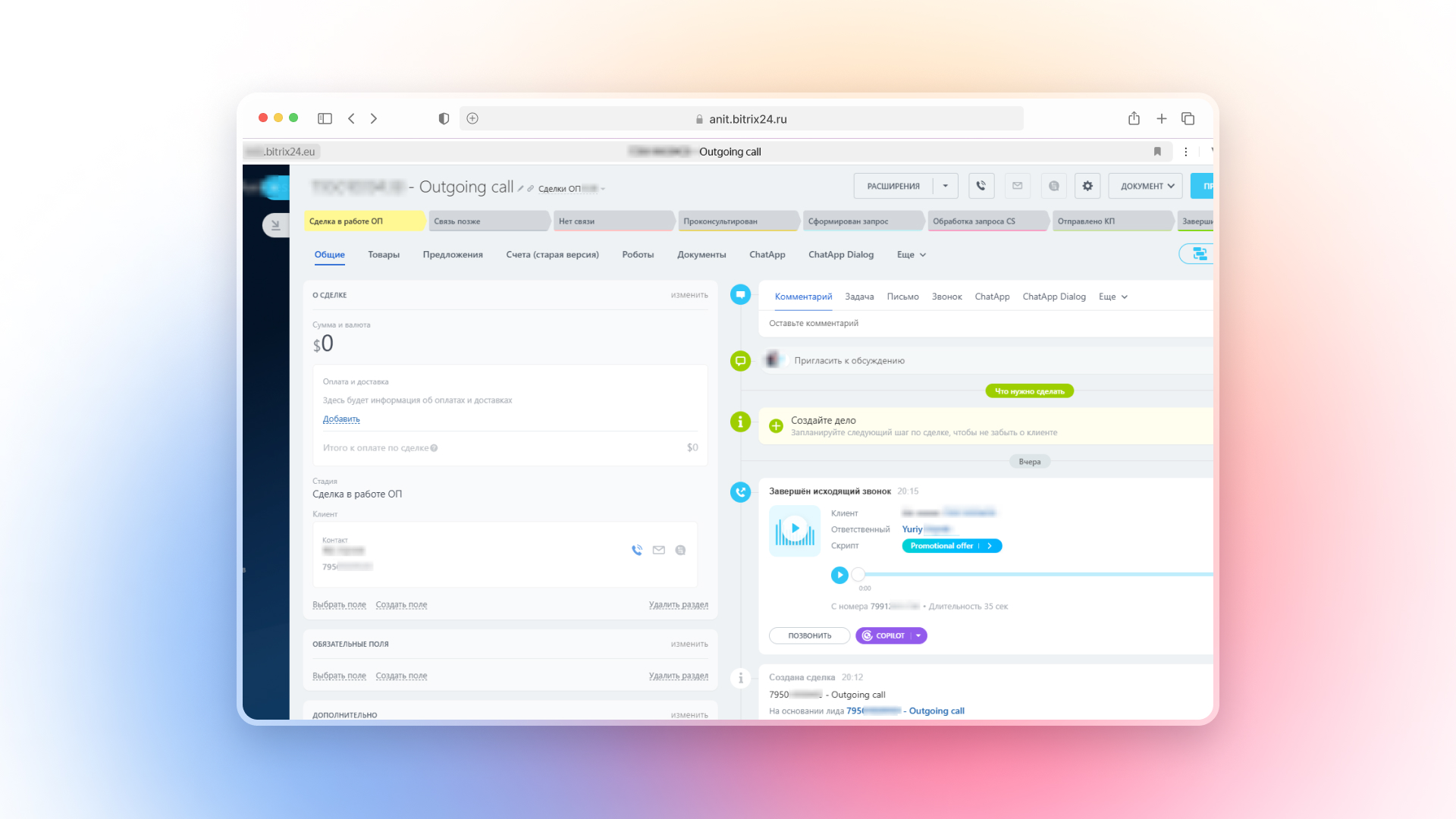Click the Safari share icon

(x=1134, y=118)
